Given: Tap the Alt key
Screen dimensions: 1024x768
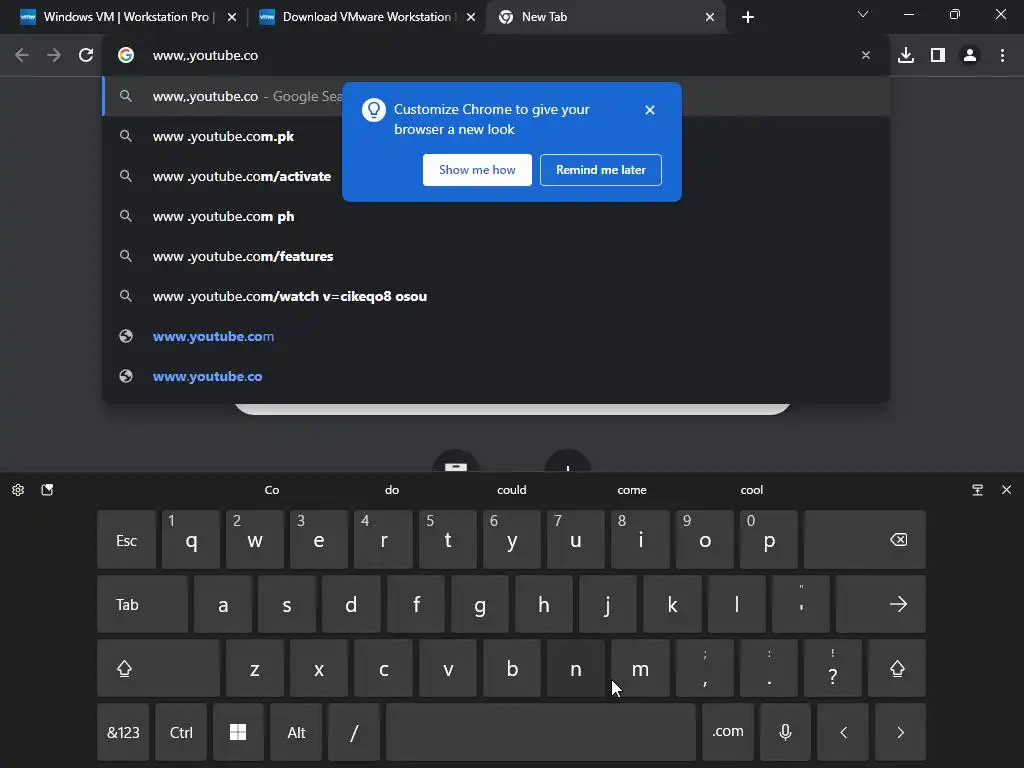Looking at the screenshot, I should 296,732.
